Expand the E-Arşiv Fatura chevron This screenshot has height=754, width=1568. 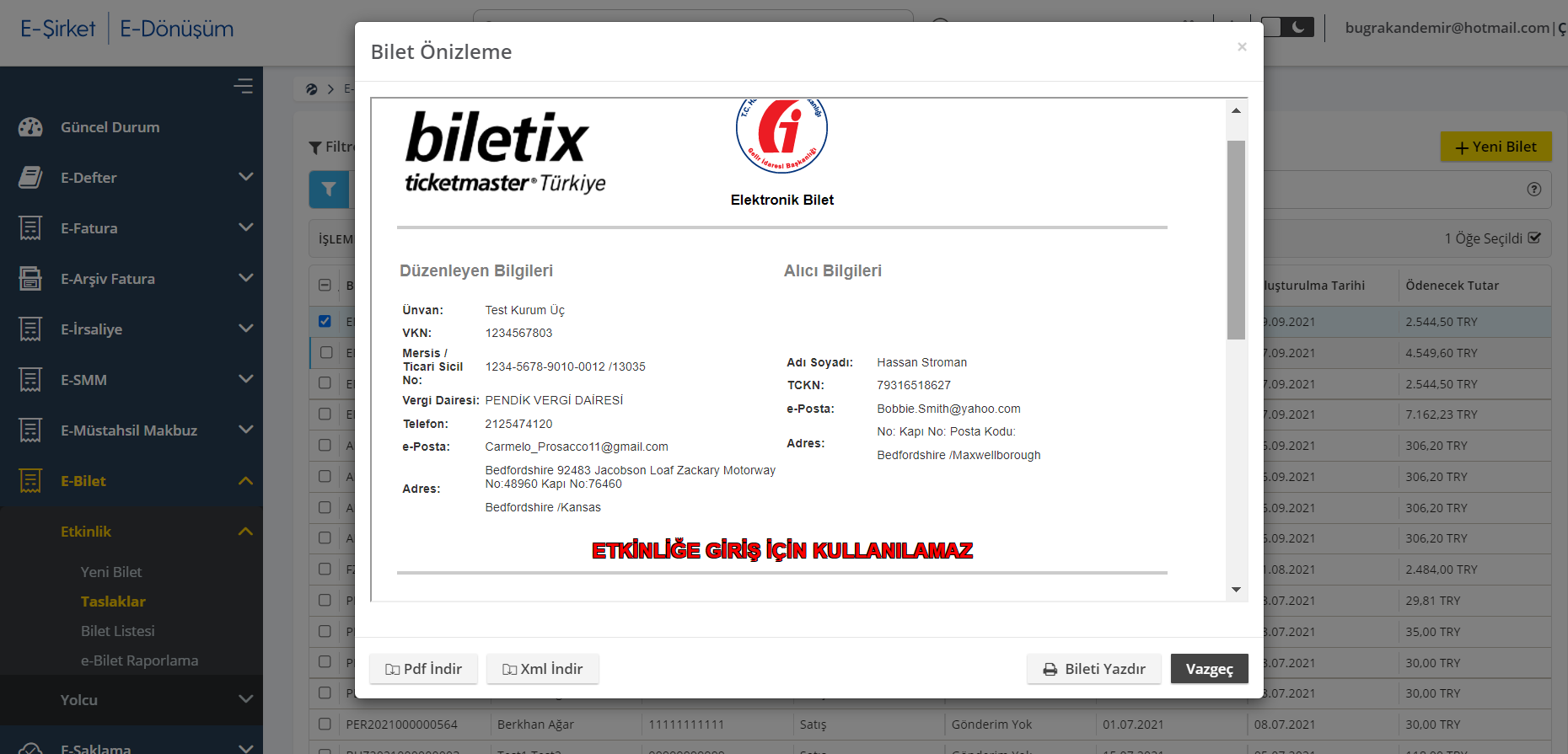(x=245, y=278)
